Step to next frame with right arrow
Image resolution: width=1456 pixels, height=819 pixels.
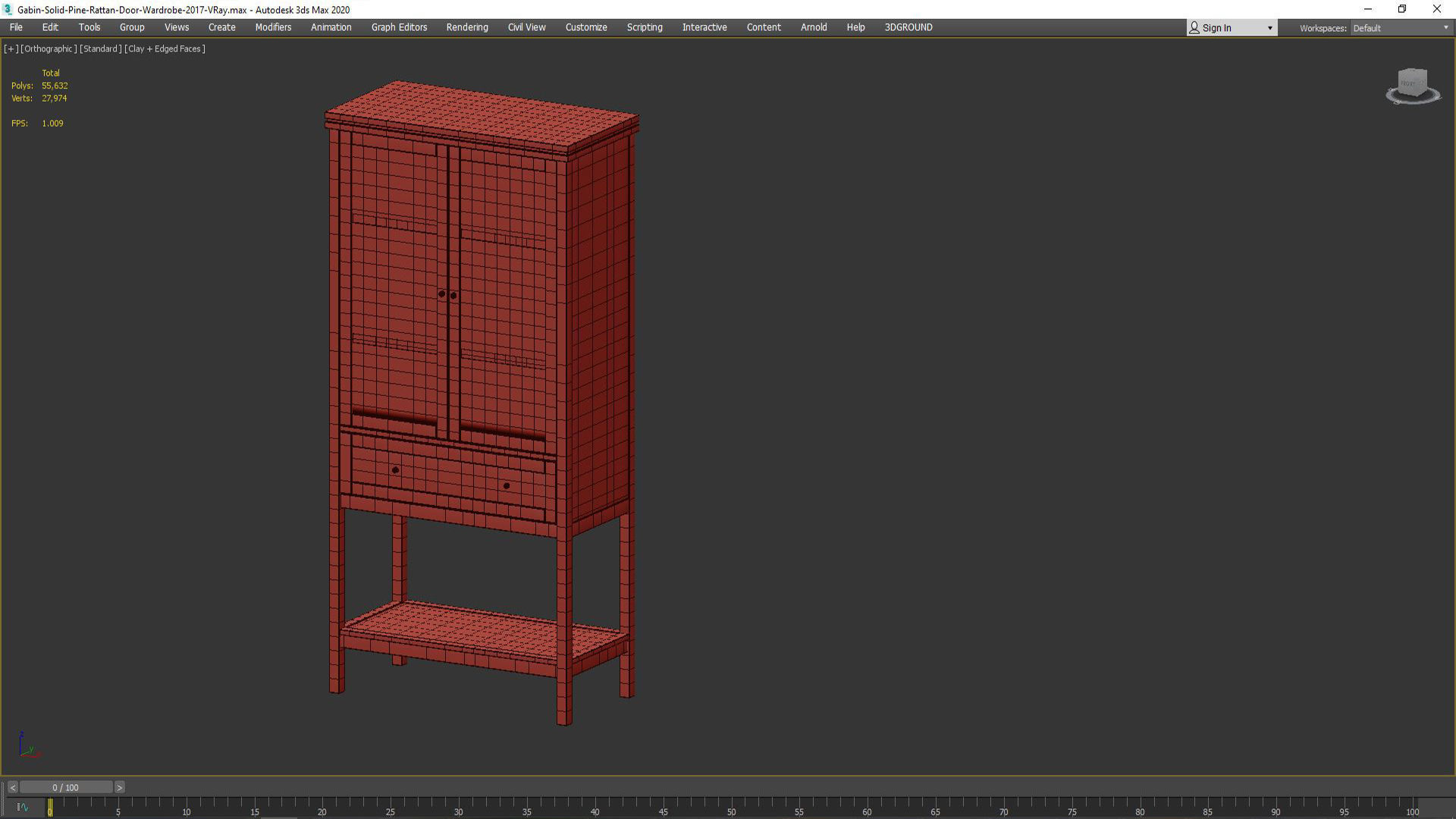click(119, 787)
